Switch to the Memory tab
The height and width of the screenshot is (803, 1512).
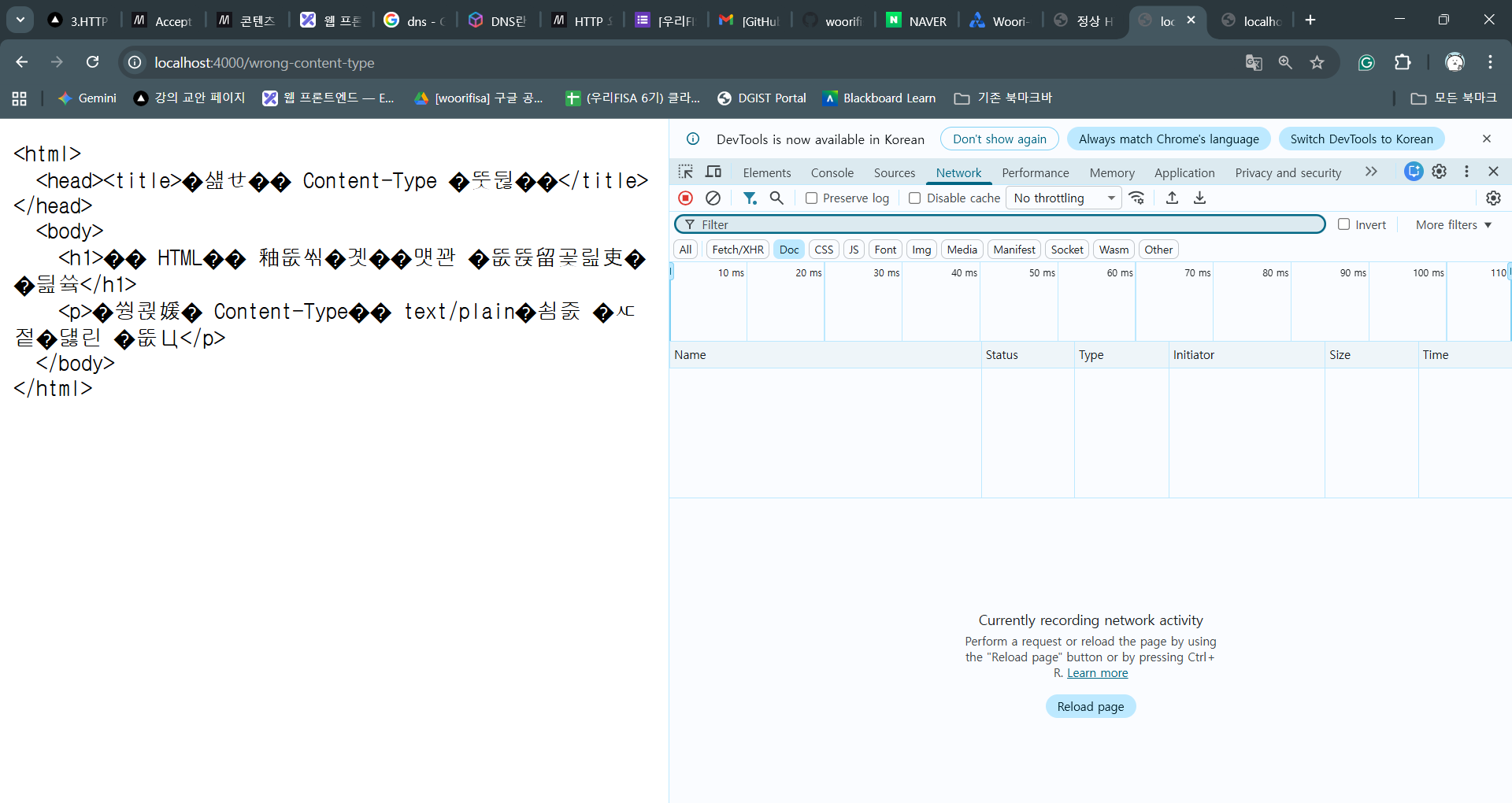1111,172
